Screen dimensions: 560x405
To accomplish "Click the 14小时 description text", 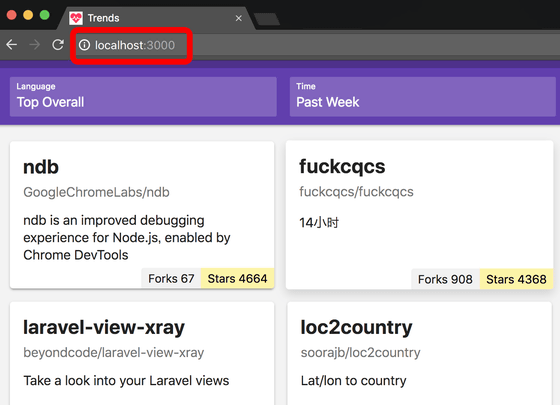I will [x=319, y=222].
